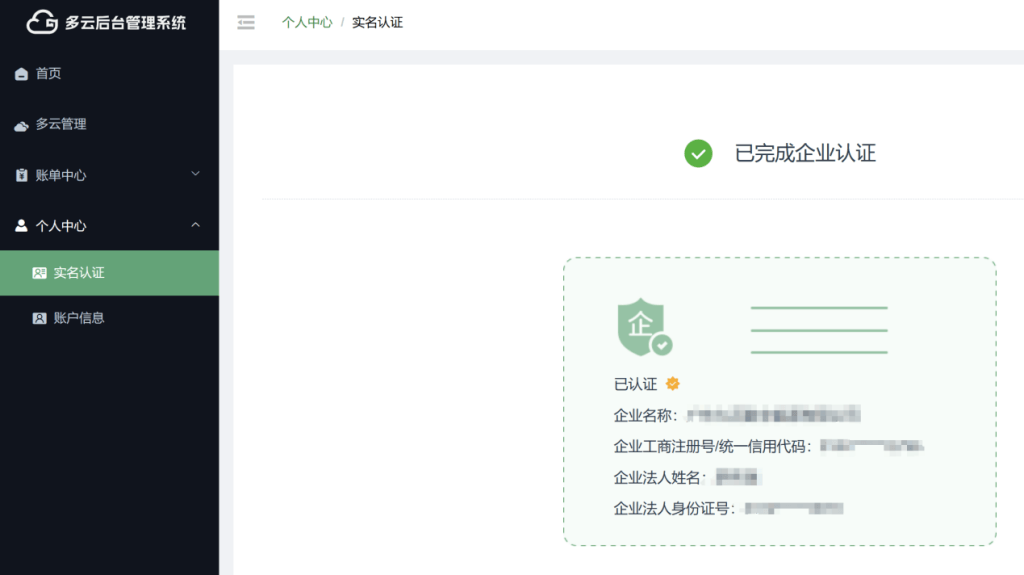Click the 多云后台管理系统 title text
The height and width of the screenshot is (575, 1024).
125,22
